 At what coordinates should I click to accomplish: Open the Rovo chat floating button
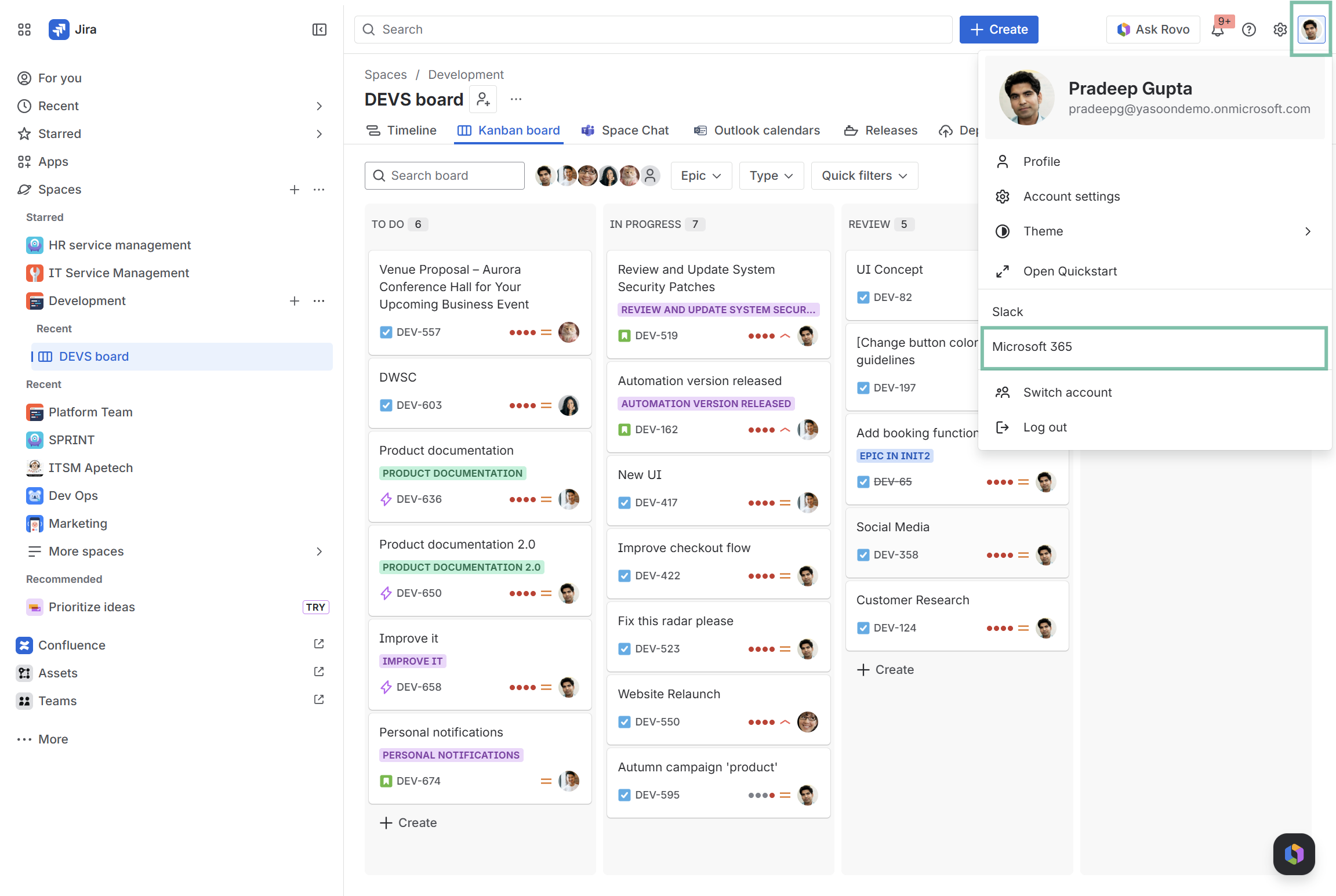1294,854
